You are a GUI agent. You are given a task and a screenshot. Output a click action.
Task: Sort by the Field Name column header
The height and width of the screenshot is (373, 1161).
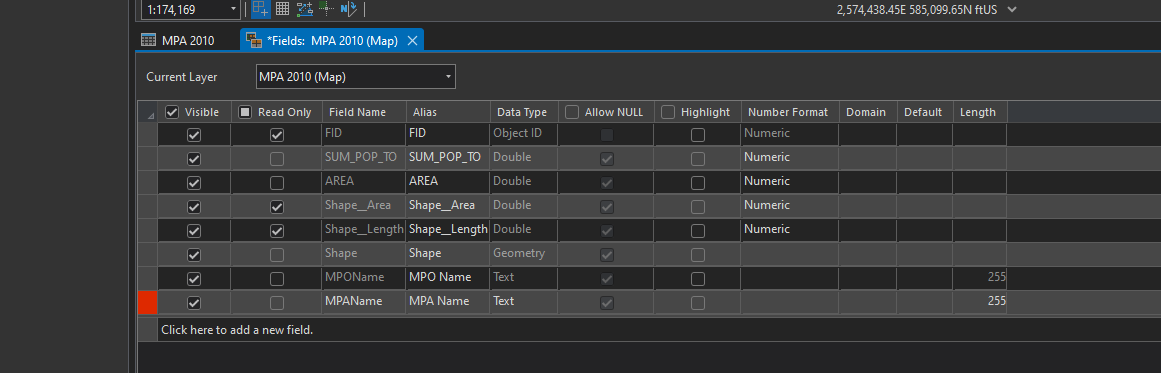pyautogui.click(x=364, y=112)
